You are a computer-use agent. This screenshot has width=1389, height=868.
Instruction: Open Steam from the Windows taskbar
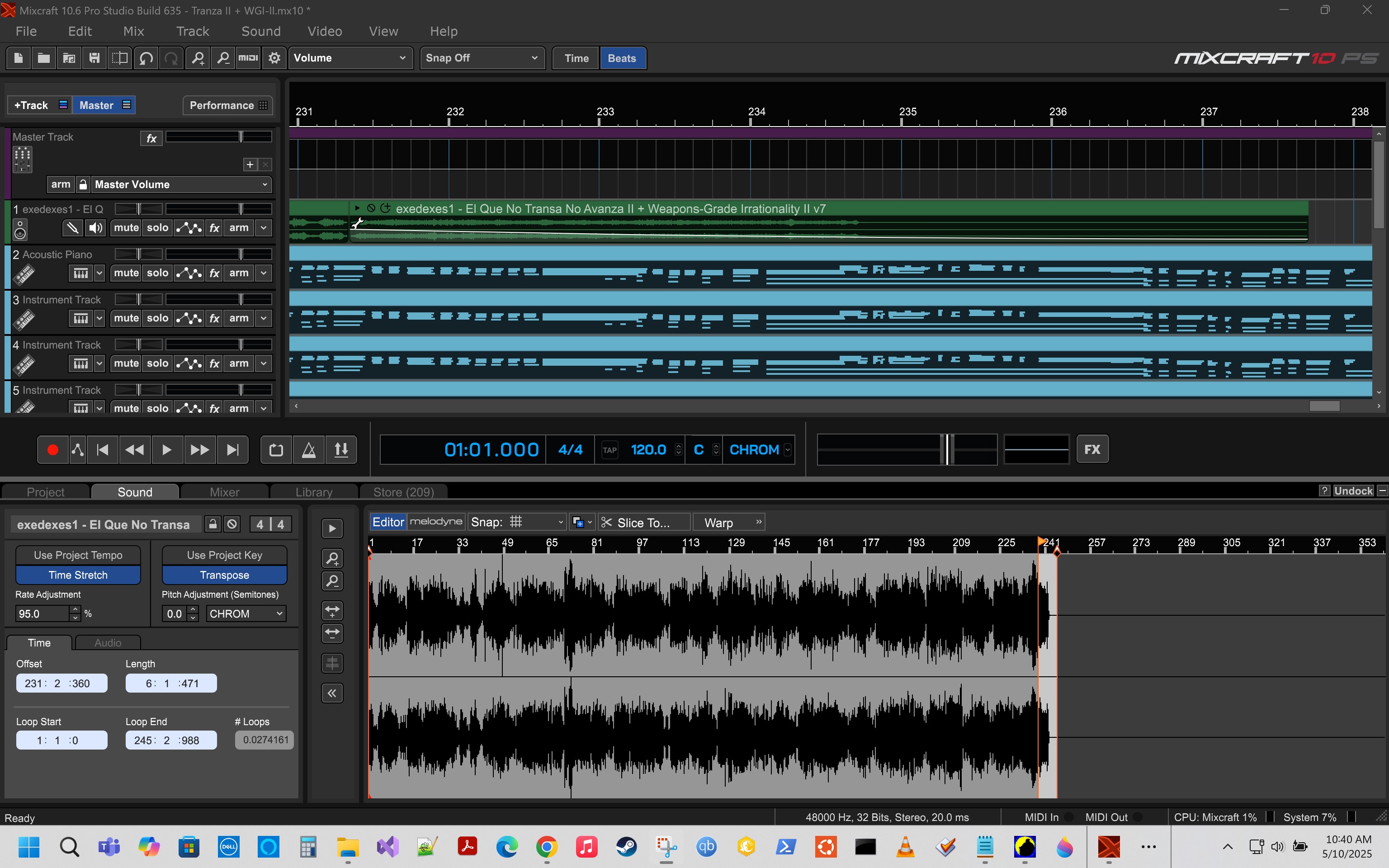click(x=626, y=847)
